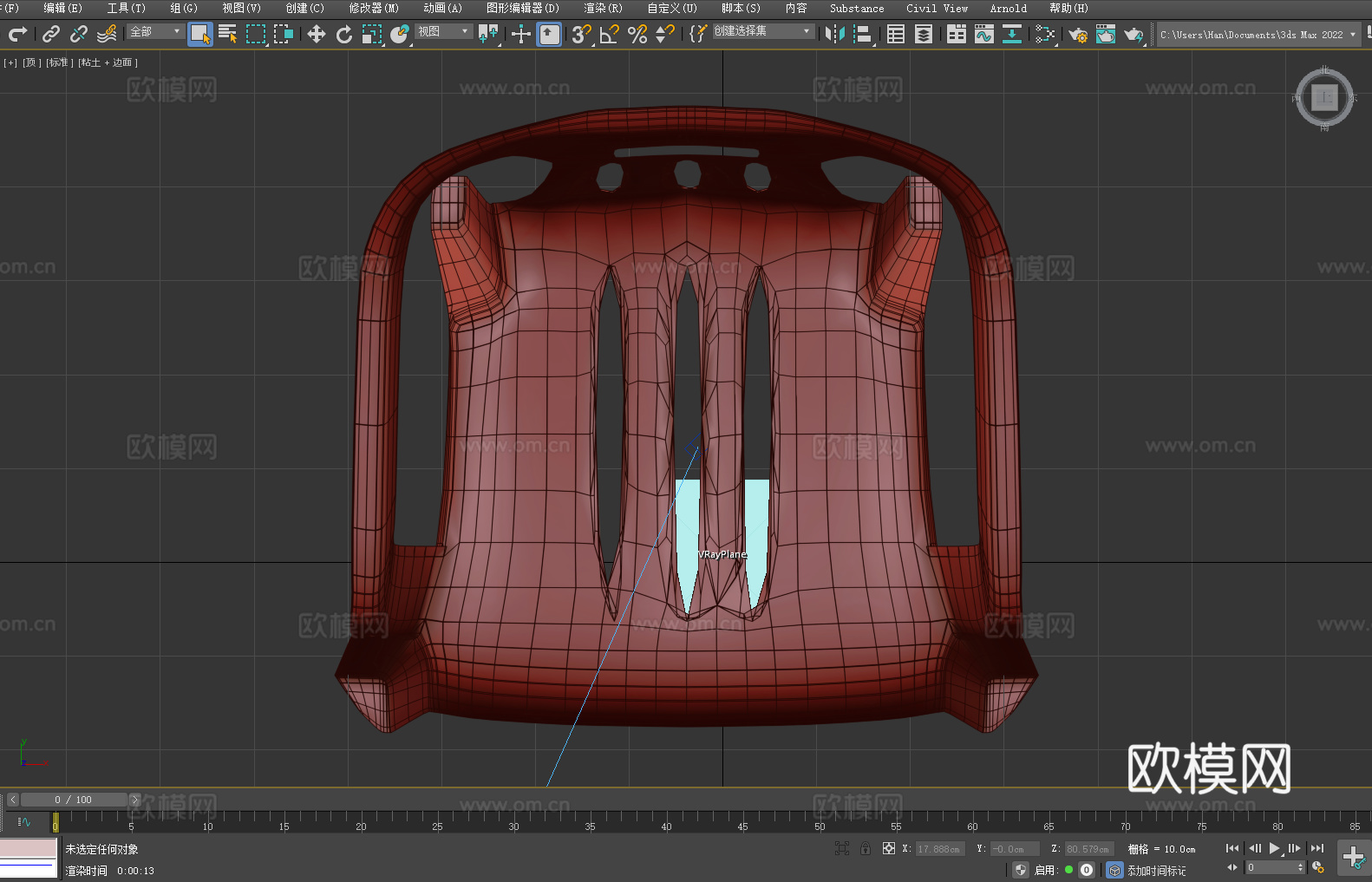The width and height of the screenshot is (1372, 882).
Task: Open the Substance menu
Action: pyautogui.click(x=857, y=8)
